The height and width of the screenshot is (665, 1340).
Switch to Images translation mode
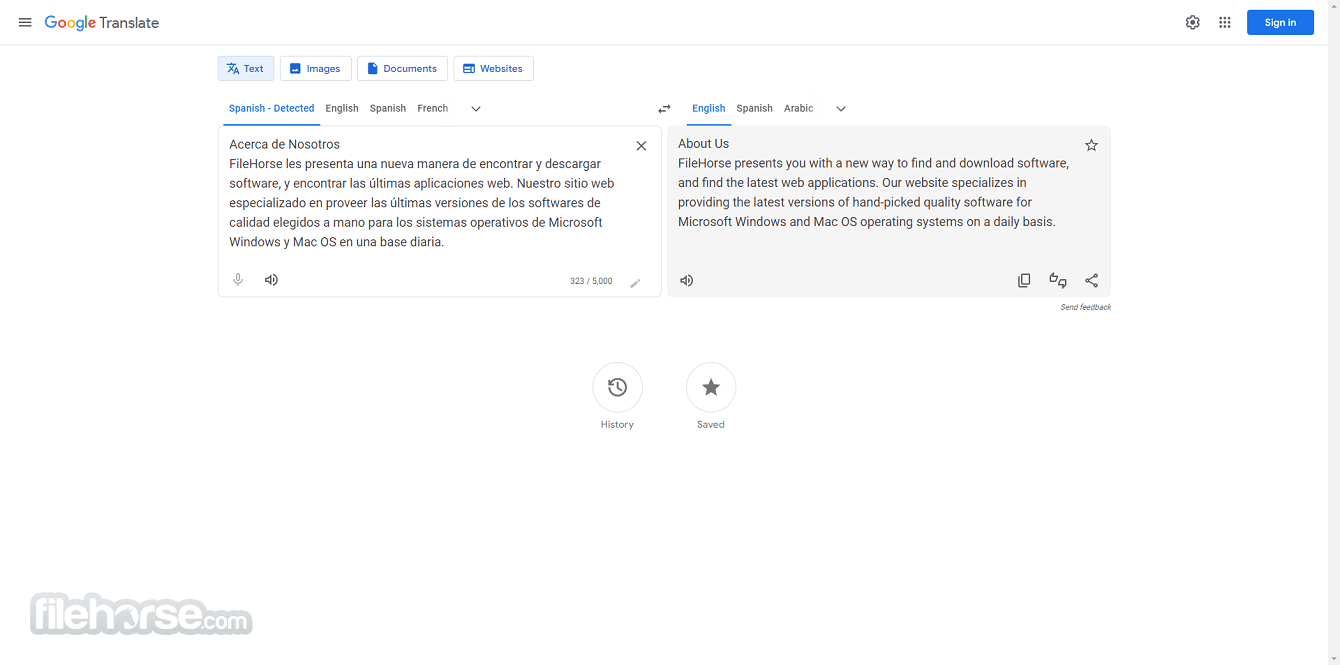(x=316, y=69)
